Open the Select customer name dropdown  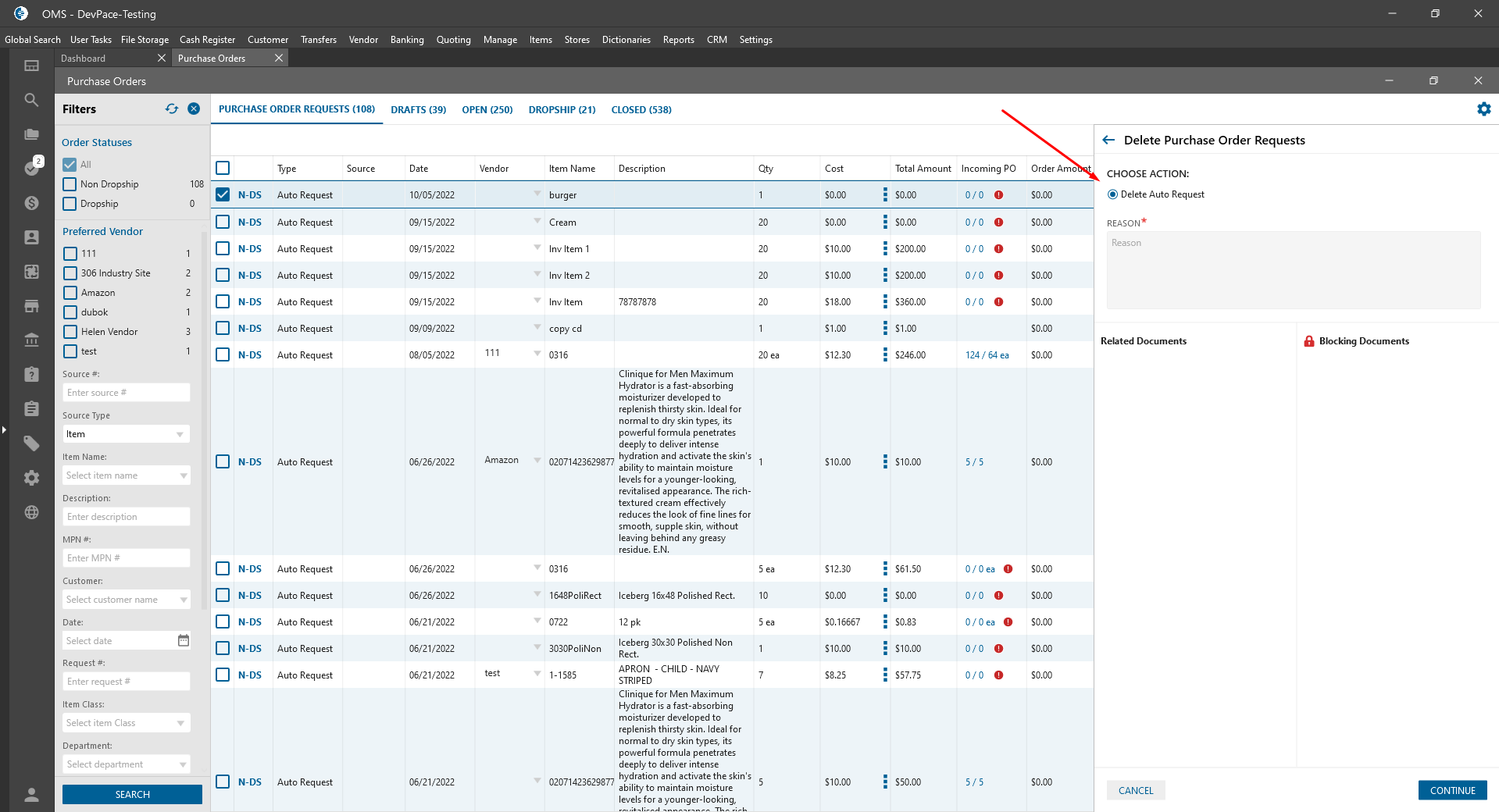coord(126,600)
